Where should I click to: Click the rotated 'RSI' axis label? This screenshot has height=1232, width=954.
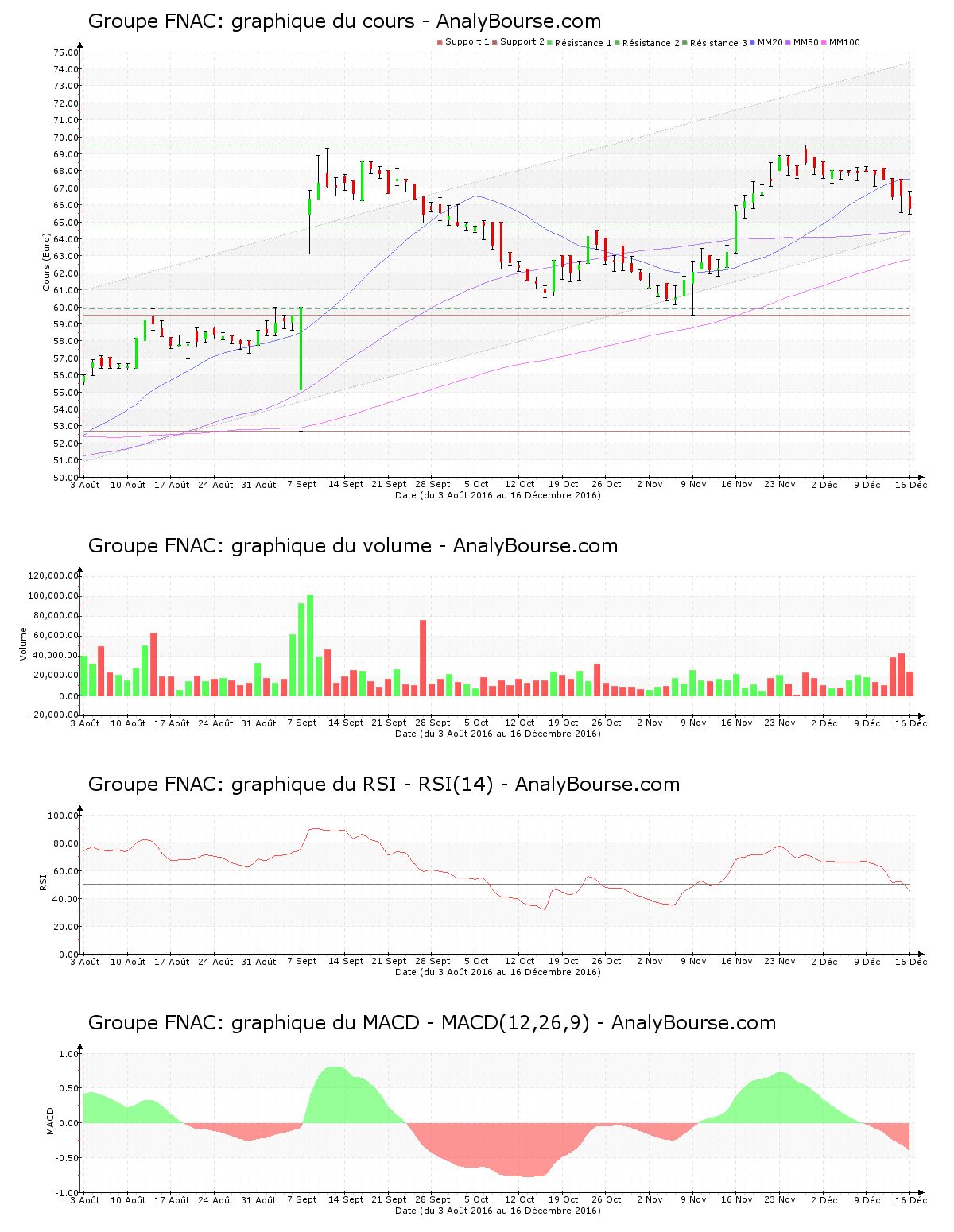43,881
